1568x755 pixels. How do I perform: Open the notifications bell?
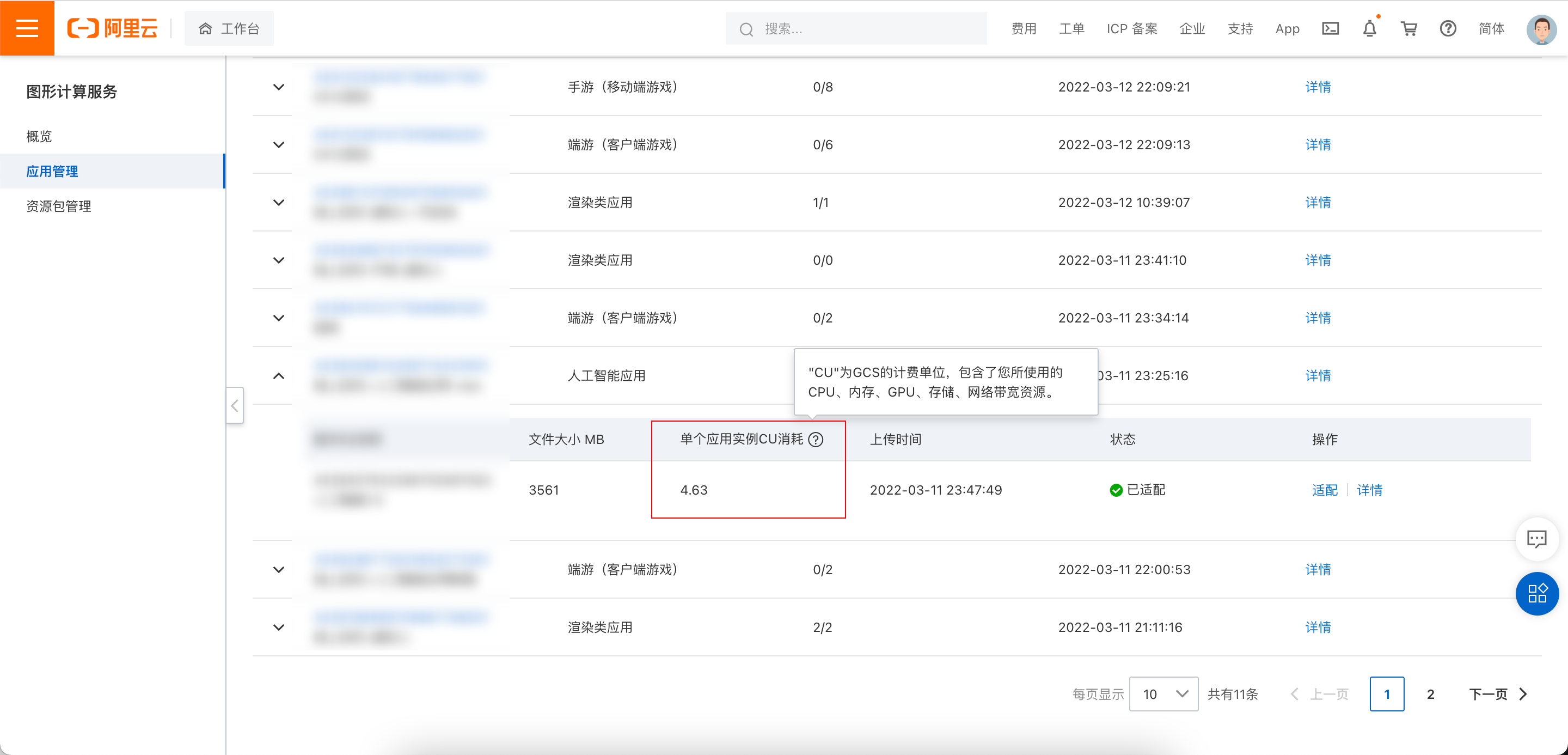(1369, 29)
